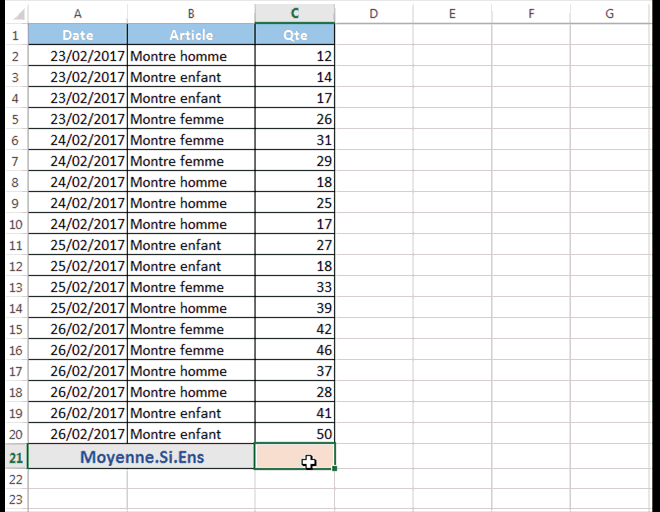Click empty cell D5

tap(374, 119)
